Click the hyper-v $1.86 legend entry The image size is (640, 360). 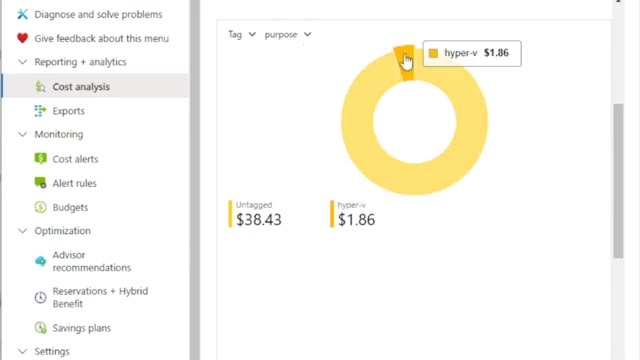(x=353, y=213)
